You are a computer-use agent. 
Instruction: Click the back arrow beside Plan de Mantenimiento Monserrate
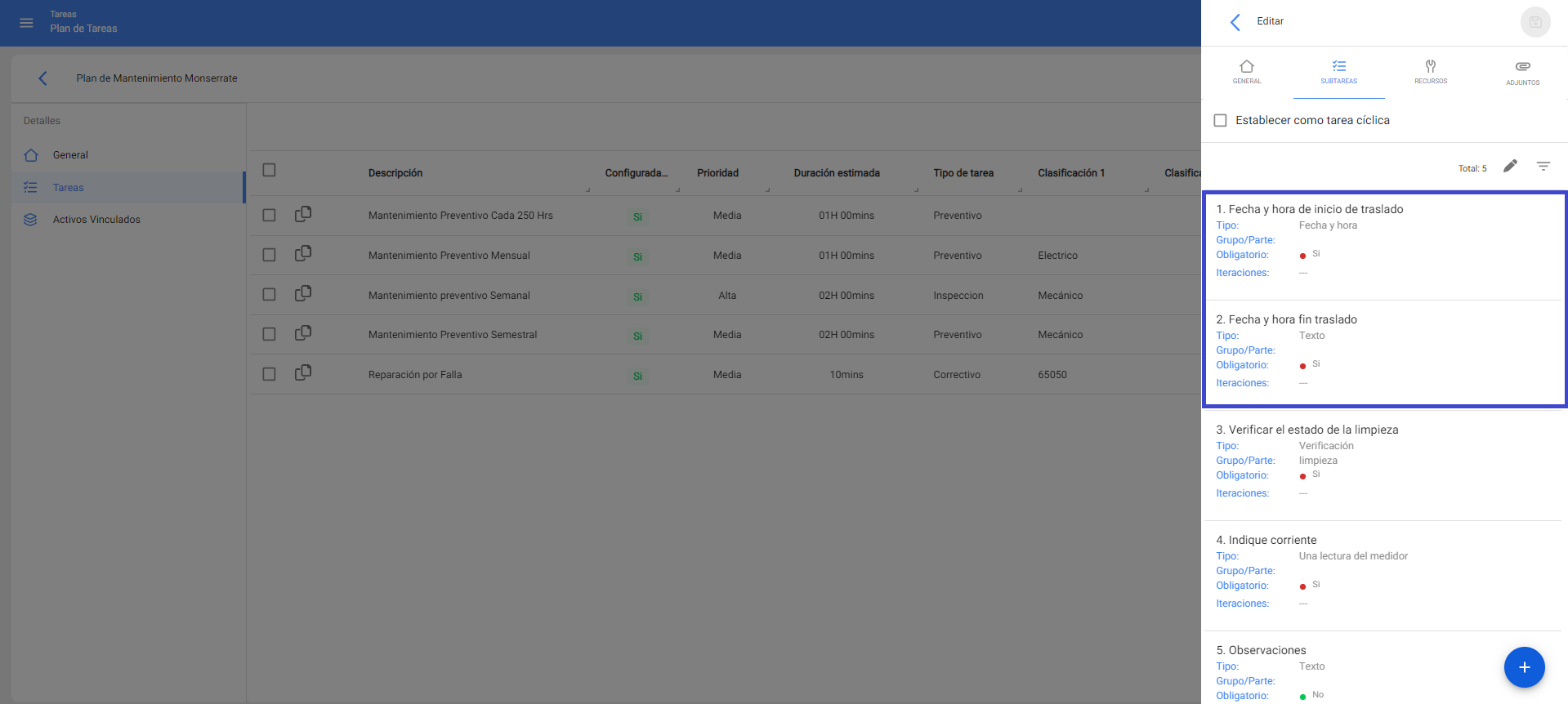[42, 78]
